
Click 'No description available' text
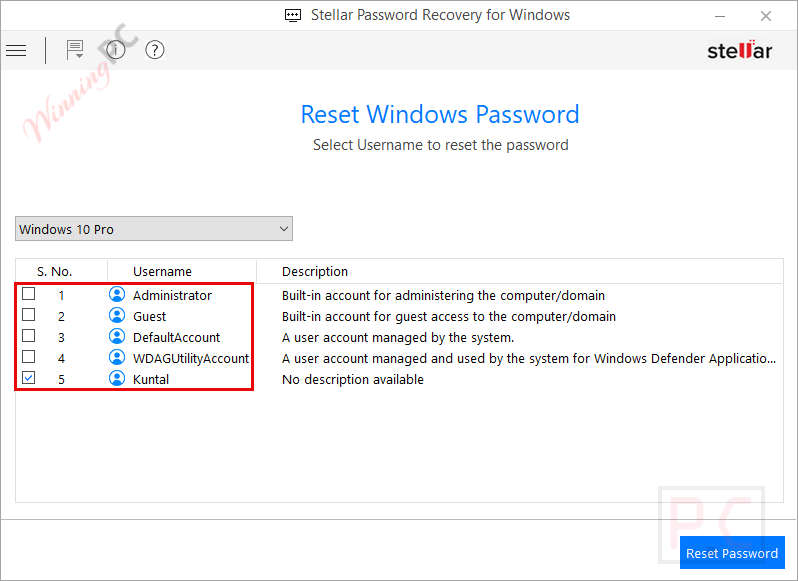[353, 380]
